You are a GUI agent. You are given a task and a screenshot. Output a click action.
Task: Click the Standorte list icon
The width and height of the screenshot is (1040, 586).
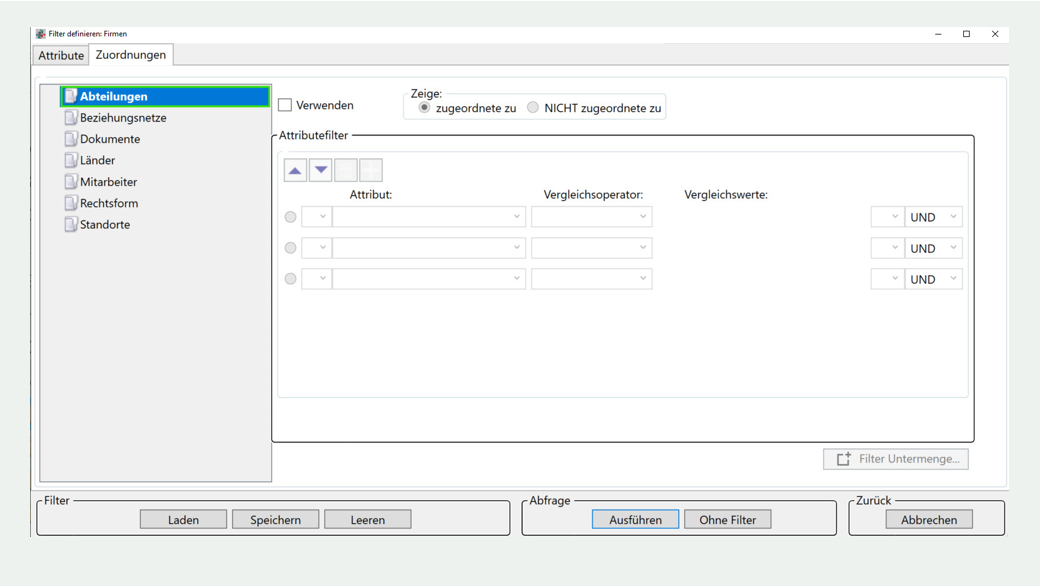coord(71,225)
